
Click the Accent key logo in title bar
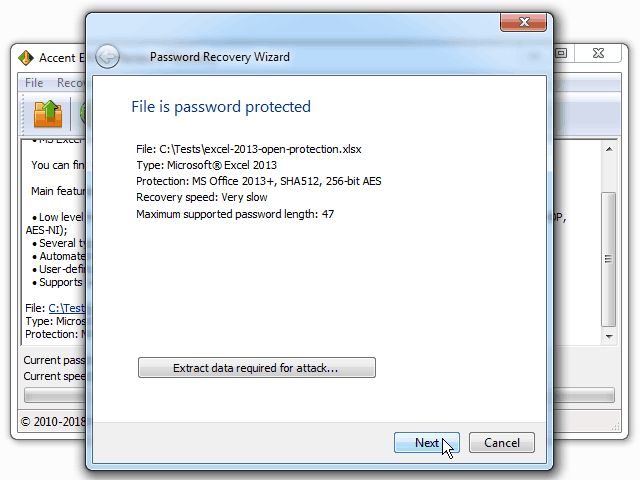pyautogui.click(x=26, y=58)
